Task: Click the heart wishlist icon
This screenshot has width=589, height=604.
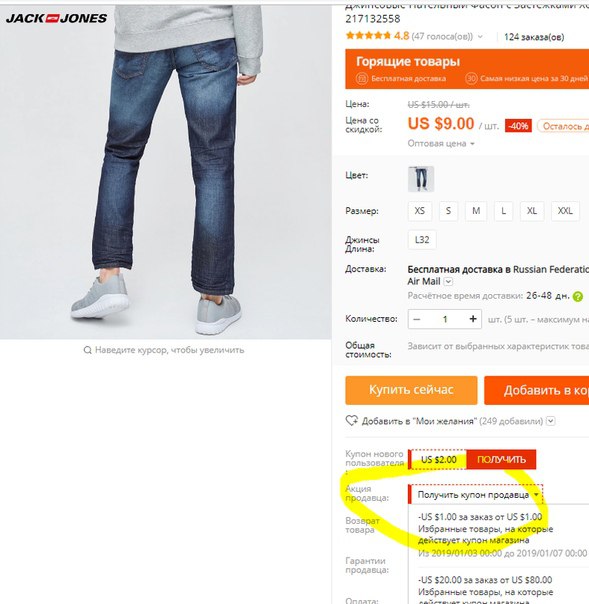Action: coord(351,420)
